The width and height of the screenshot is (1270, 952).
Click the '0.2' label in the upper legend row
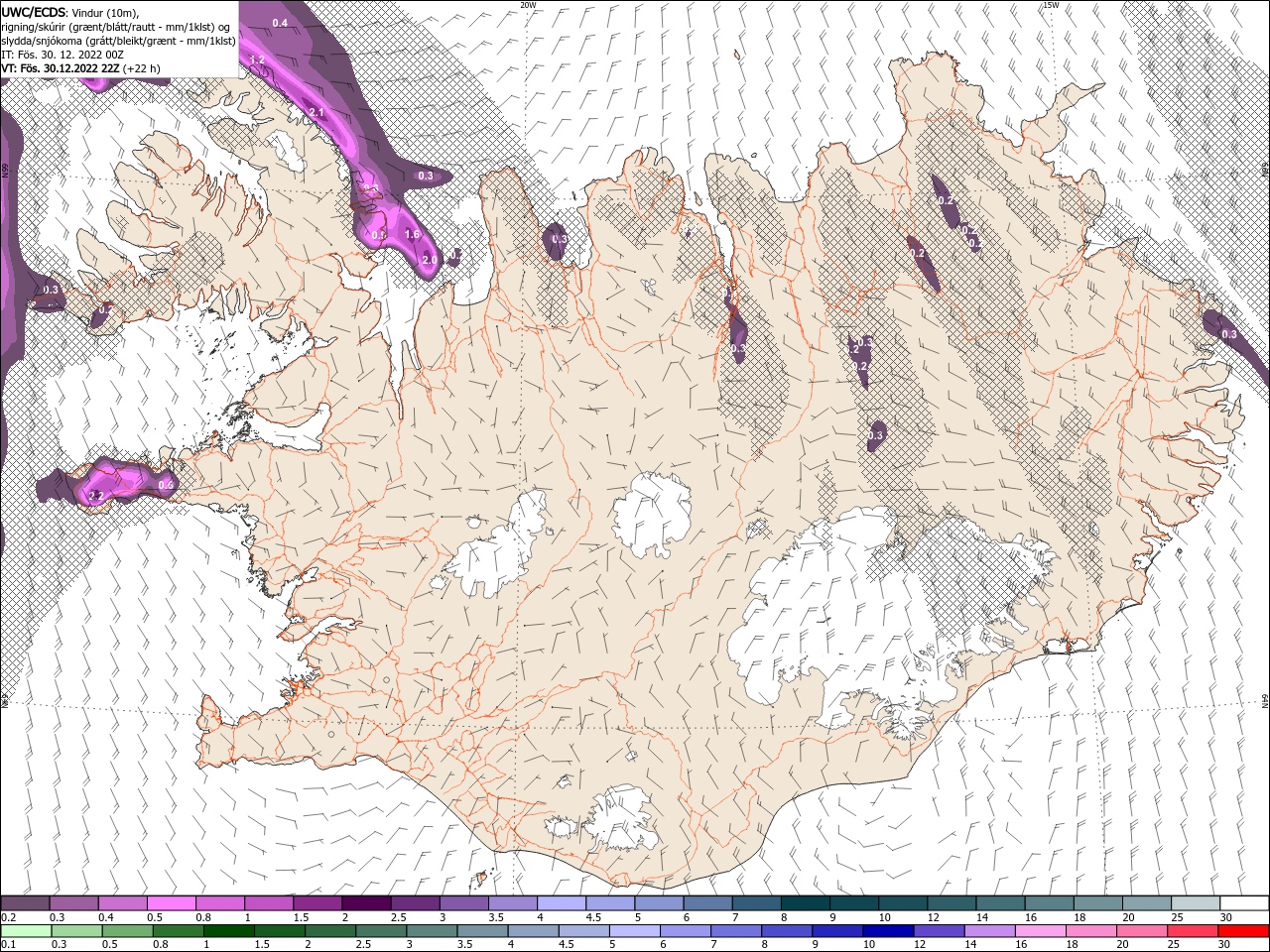click(x=8, y=917)
